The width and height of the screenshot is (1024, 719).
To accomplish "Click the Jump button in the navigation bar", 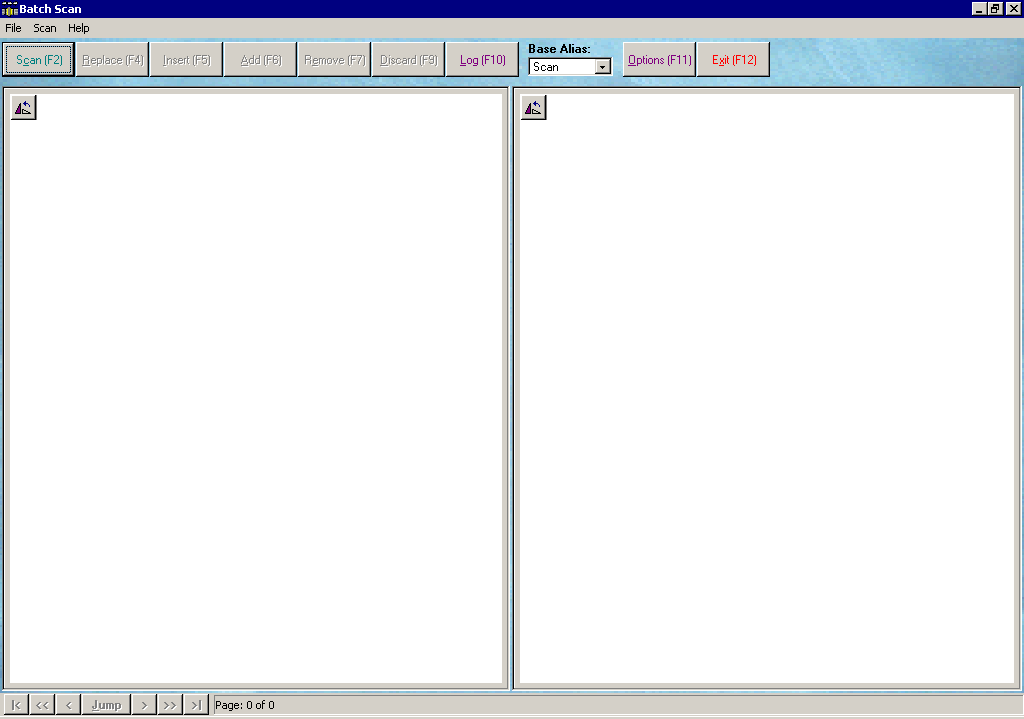I will [105, 704].
